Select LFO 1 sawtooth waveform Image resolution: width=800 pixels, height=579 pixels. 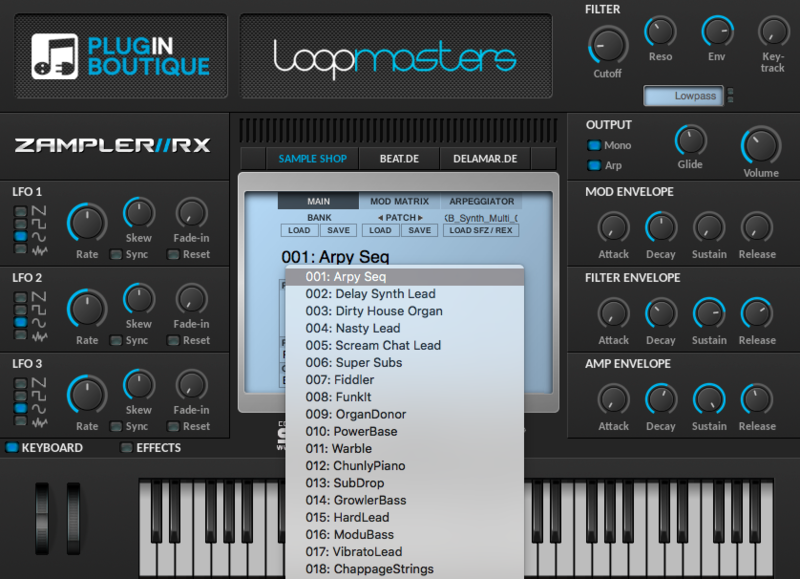pyautogui.click(x=20, y=211)
